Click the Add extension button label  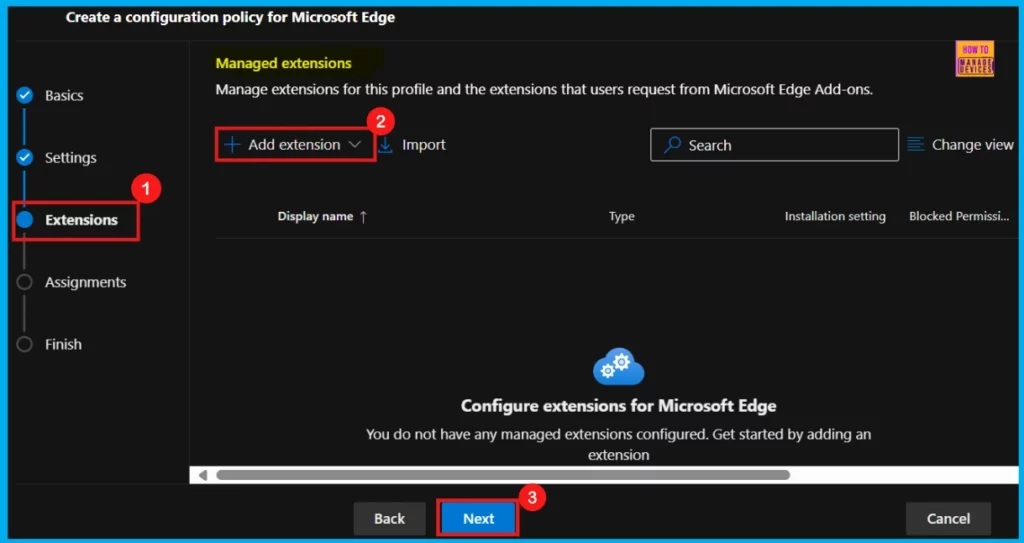tap(294, 145)
